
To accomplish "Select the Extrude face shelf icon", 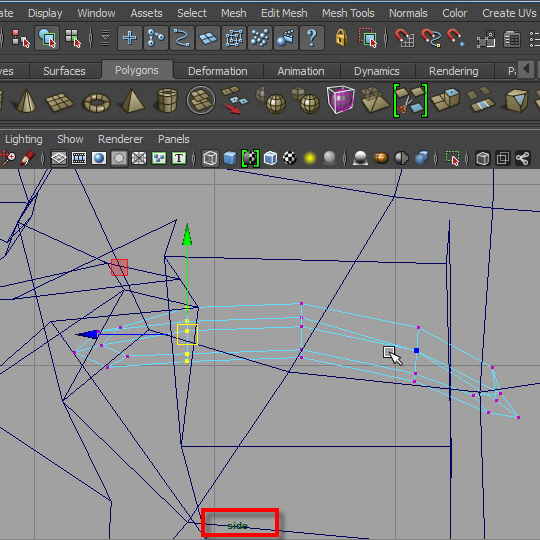I will coord(446,100).
